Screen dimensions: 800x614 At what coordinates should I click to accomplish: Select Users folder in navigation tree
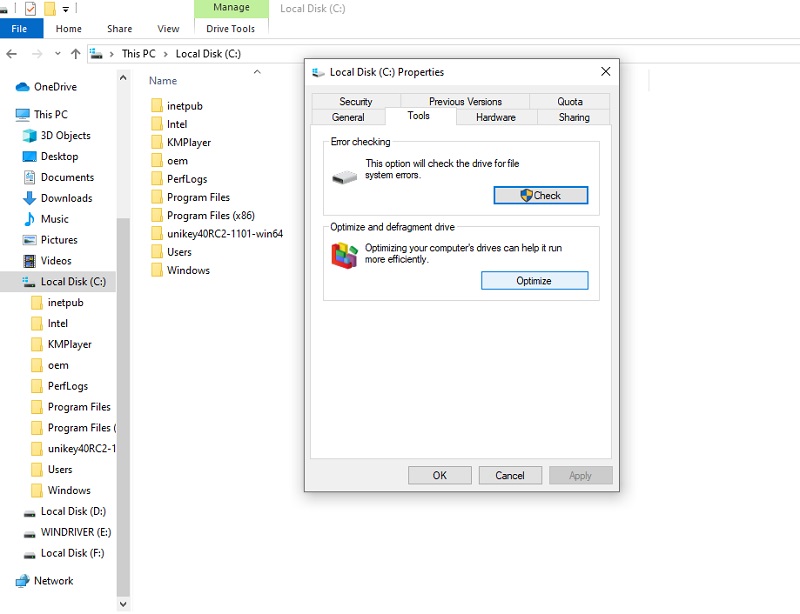point(58,470)
